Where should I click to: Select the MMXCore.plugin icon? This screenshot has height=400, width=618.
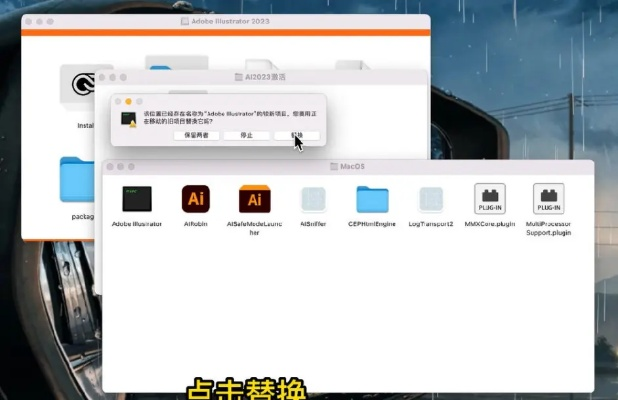pyautogui.click(x=490, y=199)
